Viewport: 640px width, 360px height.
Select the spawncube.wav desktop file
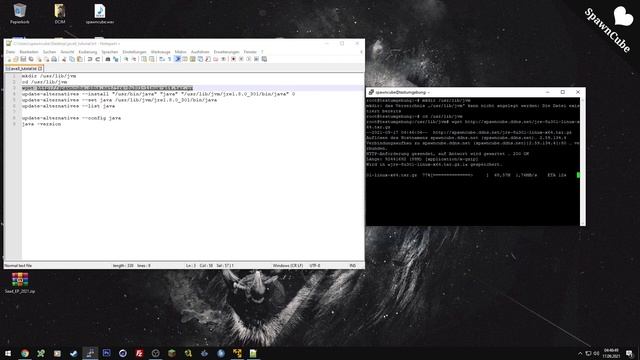click(100, 13)
